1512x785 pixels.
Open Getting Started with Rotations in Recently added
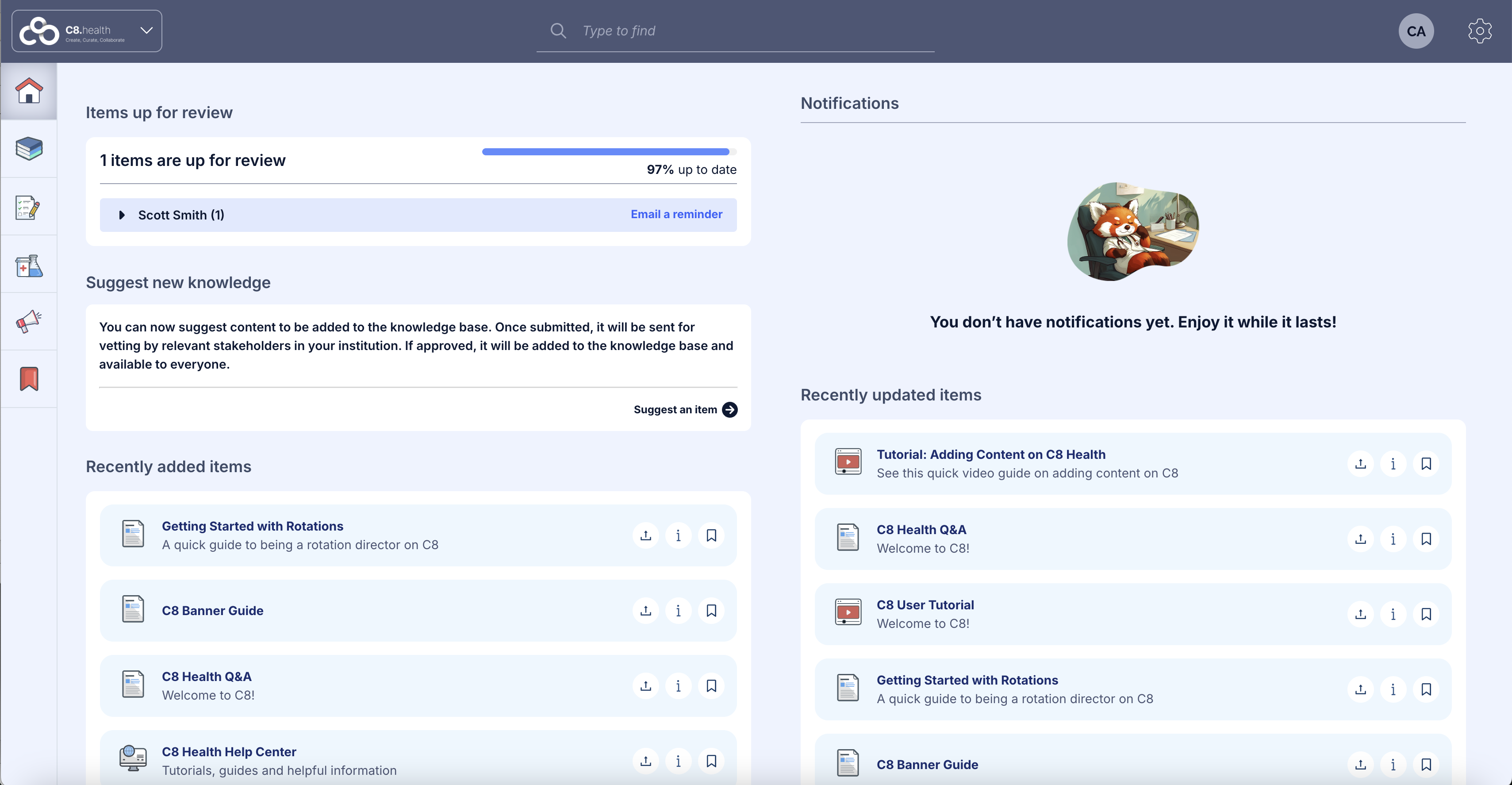pyautogui.click(x=253, y=526)
